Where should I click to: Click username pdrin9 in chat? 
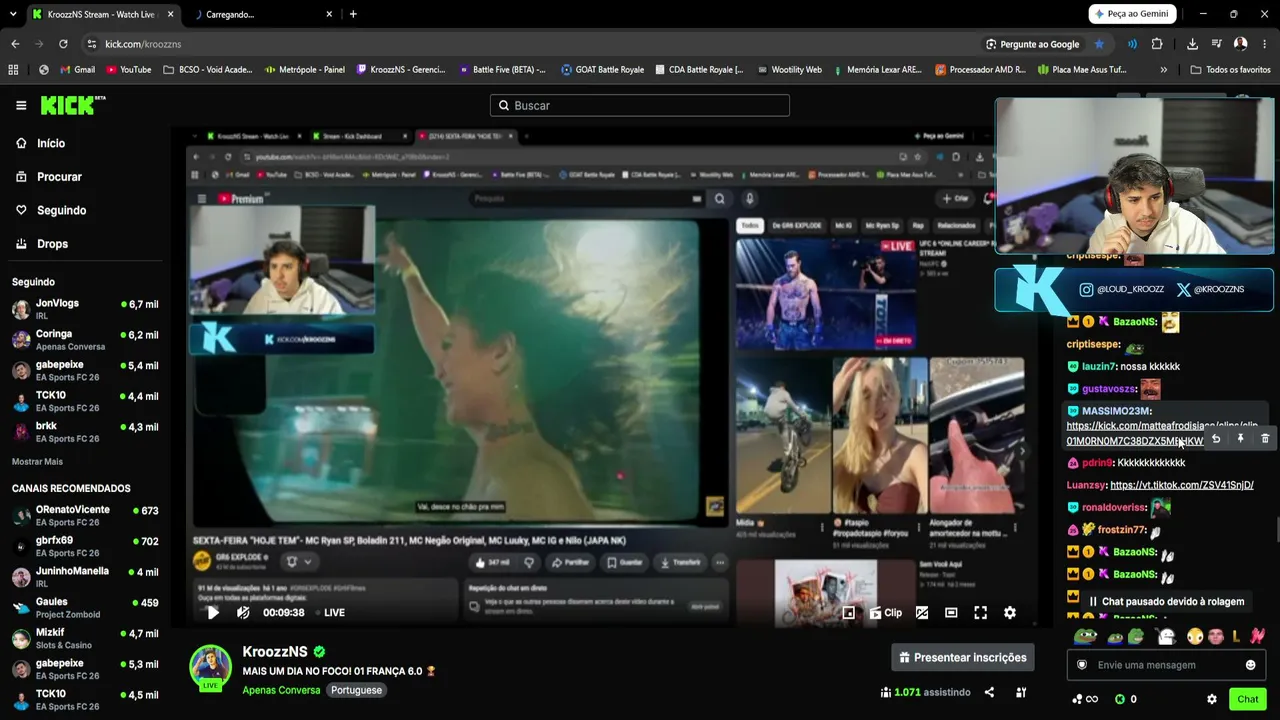coord(1097,463)
